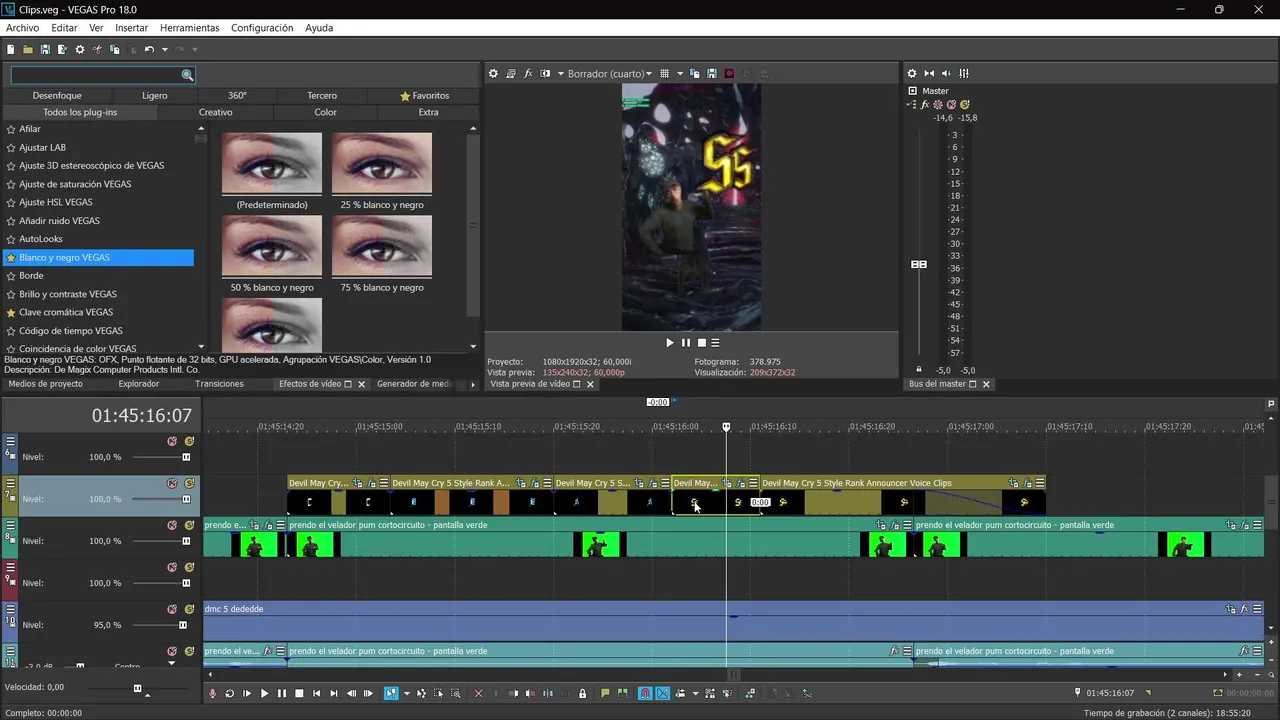Open Archivo menu
1280x720 pixels.
pos(22,28)
